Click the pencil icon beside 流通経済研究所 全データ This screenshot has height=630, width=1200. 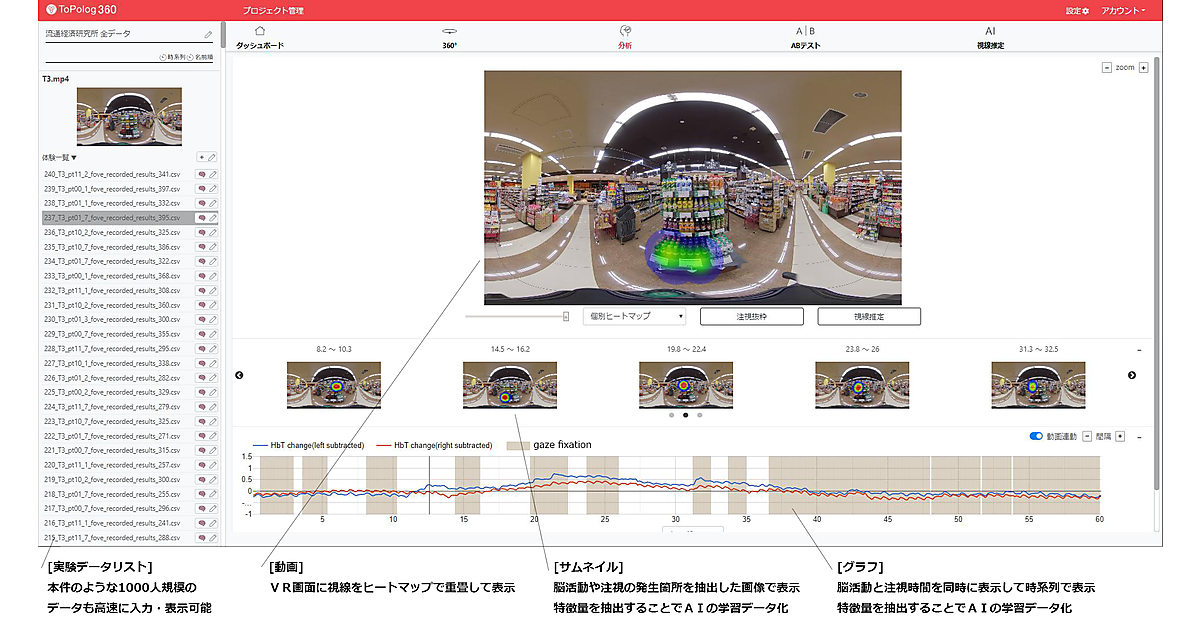pos(208,34)
